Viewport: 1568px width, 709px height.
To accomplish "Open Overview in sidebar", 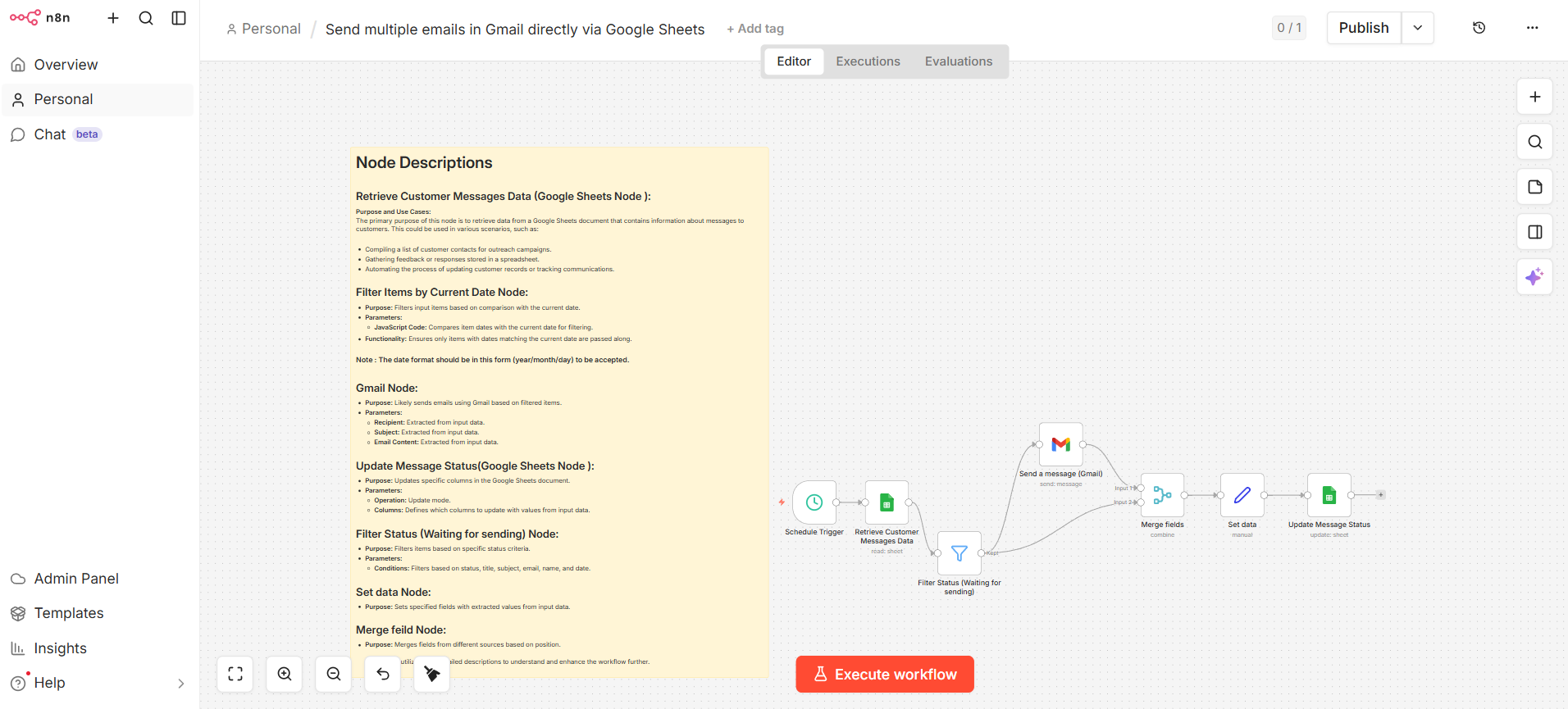I will [x=98, y=65].
